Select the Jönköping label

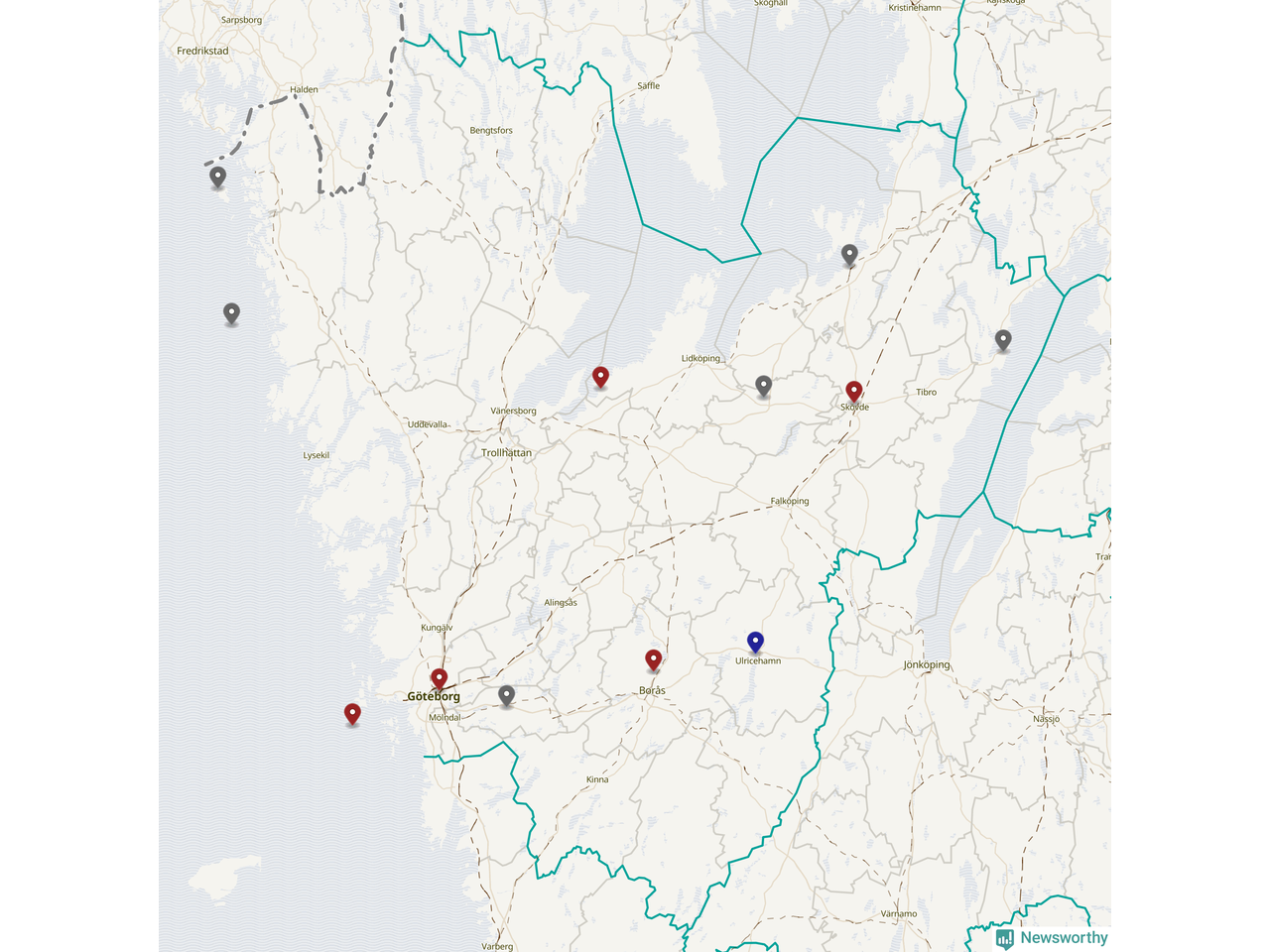coord(927,664)
